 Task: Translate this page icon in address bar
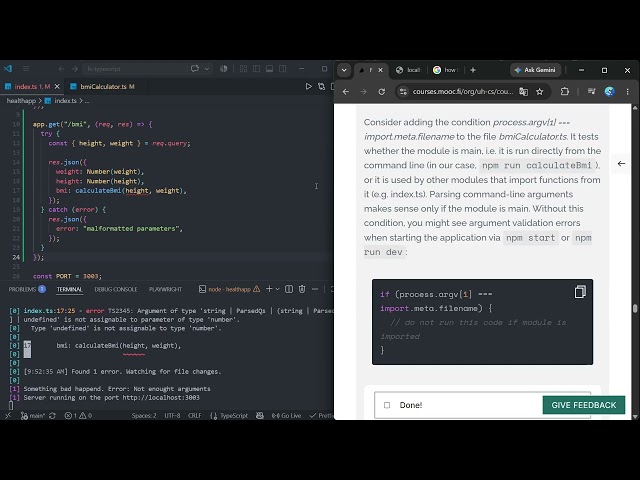tap(523, 92)
